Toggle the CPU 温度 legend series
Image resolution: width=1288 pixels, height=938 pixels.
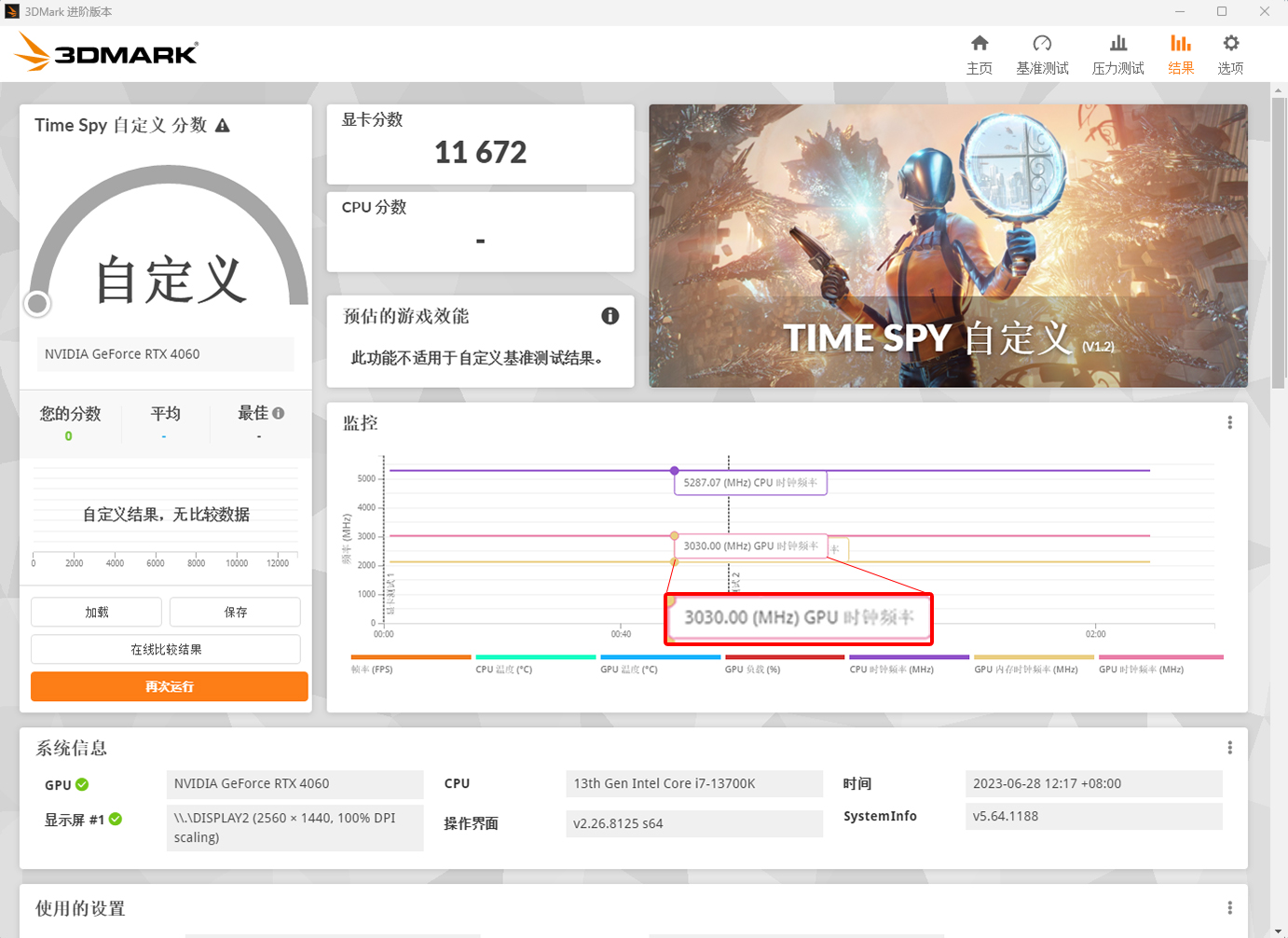(536, 664)
